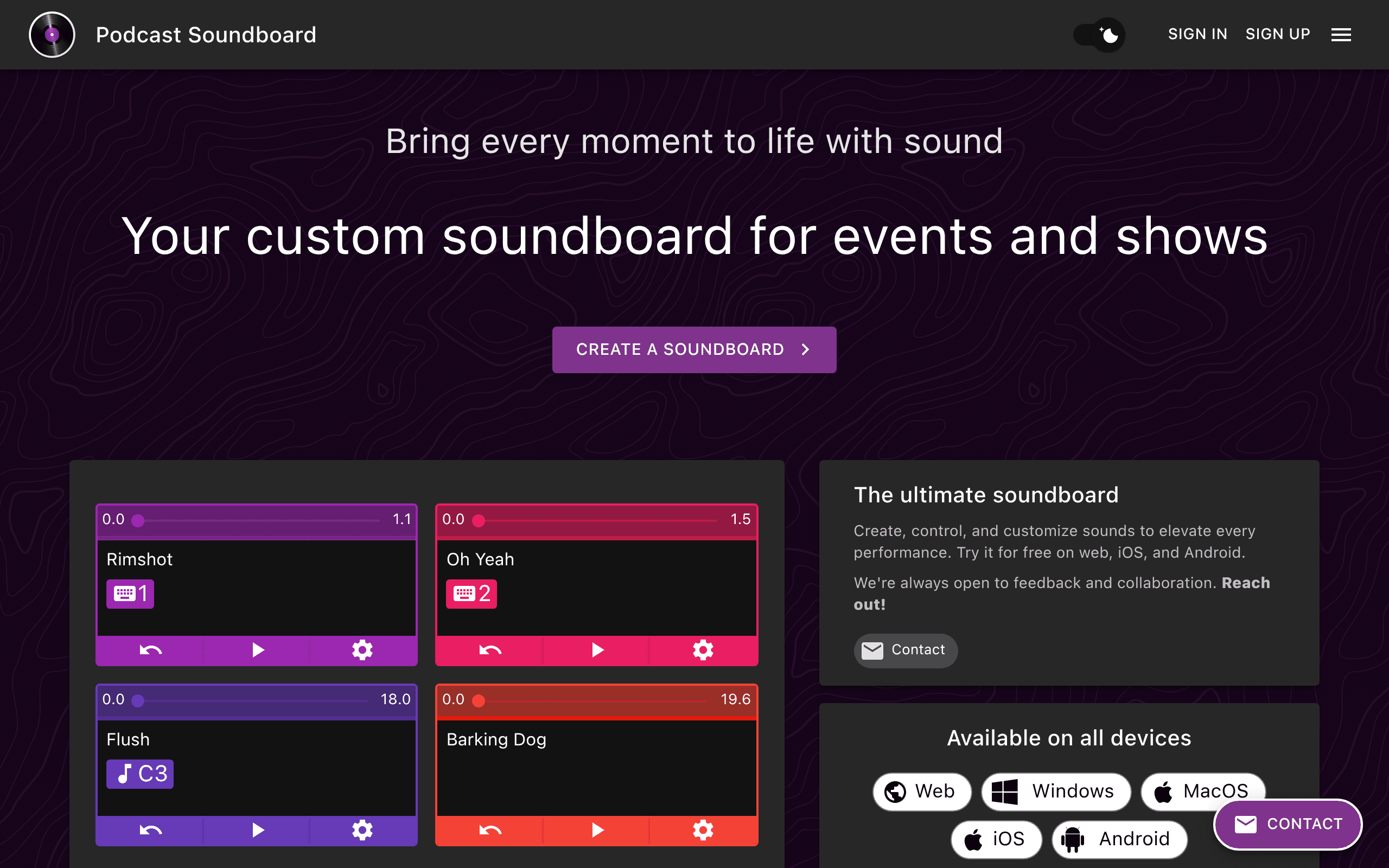Select the Windows device pill
Viewport: 1389px width, 868px height.
[x=1055, y=791]
